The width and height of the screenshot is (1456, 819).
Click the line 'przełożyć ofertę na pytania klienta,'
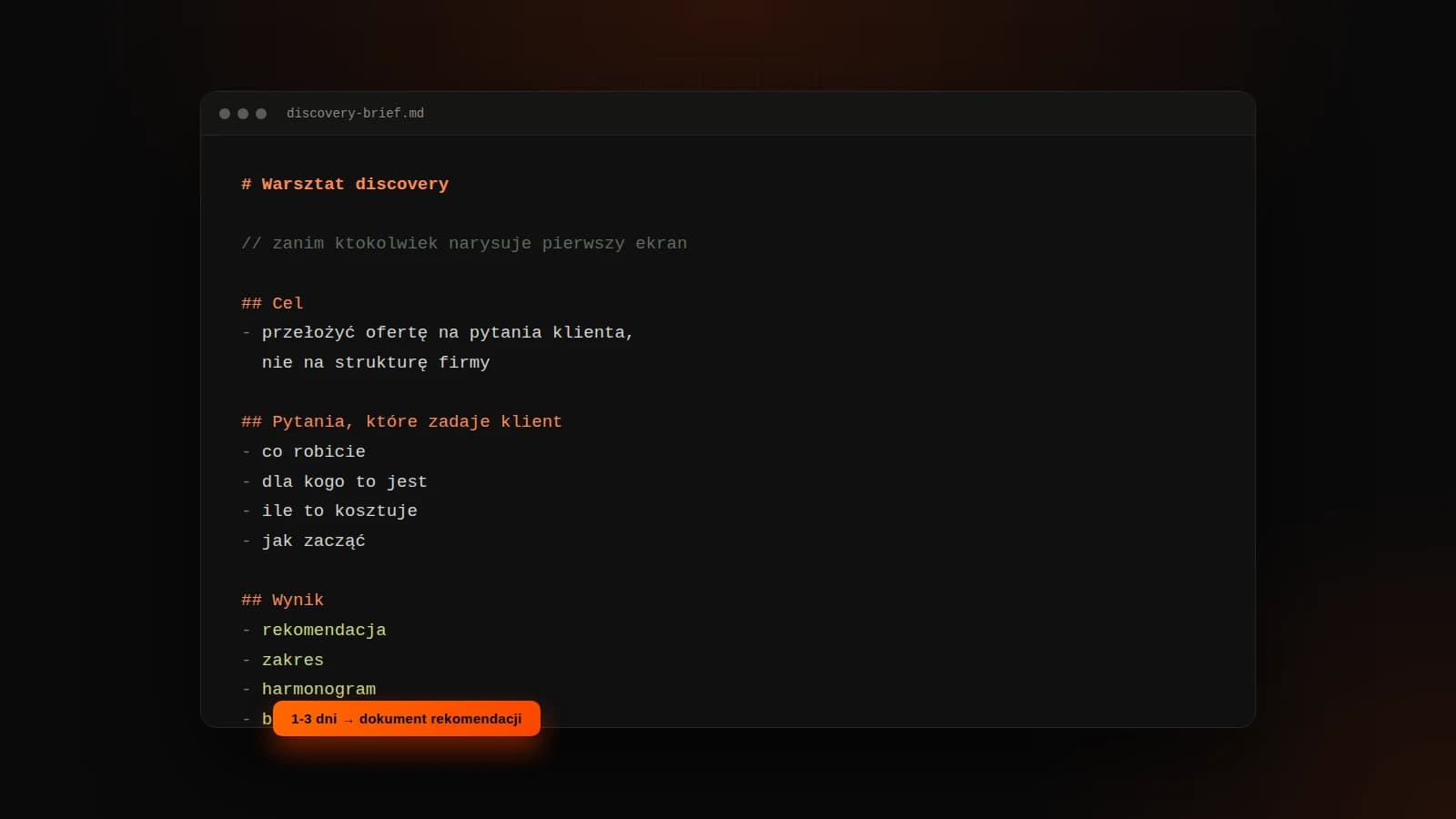pos(448,332)
